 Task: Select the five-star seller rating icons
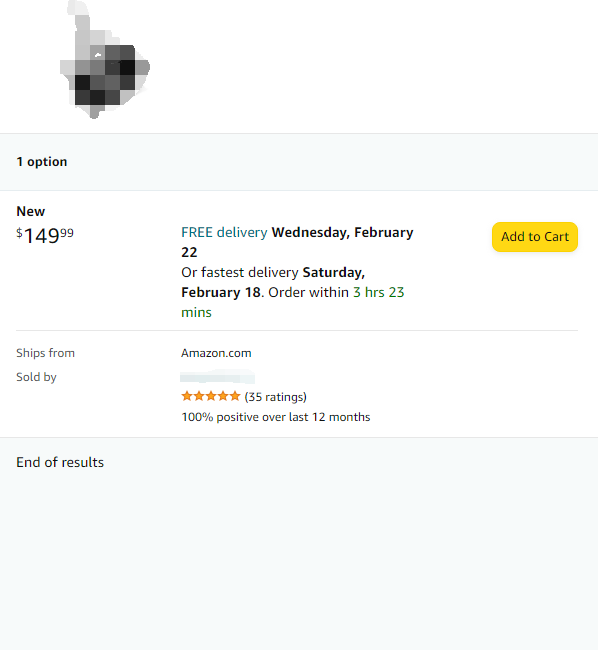(x=211, y=396)
